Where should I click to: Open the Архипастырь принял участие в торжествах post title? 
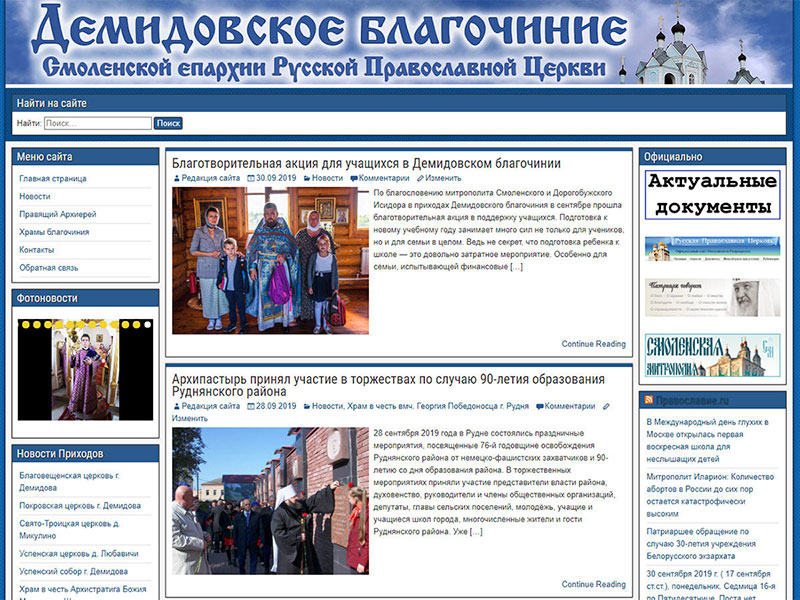click(388, 385)
